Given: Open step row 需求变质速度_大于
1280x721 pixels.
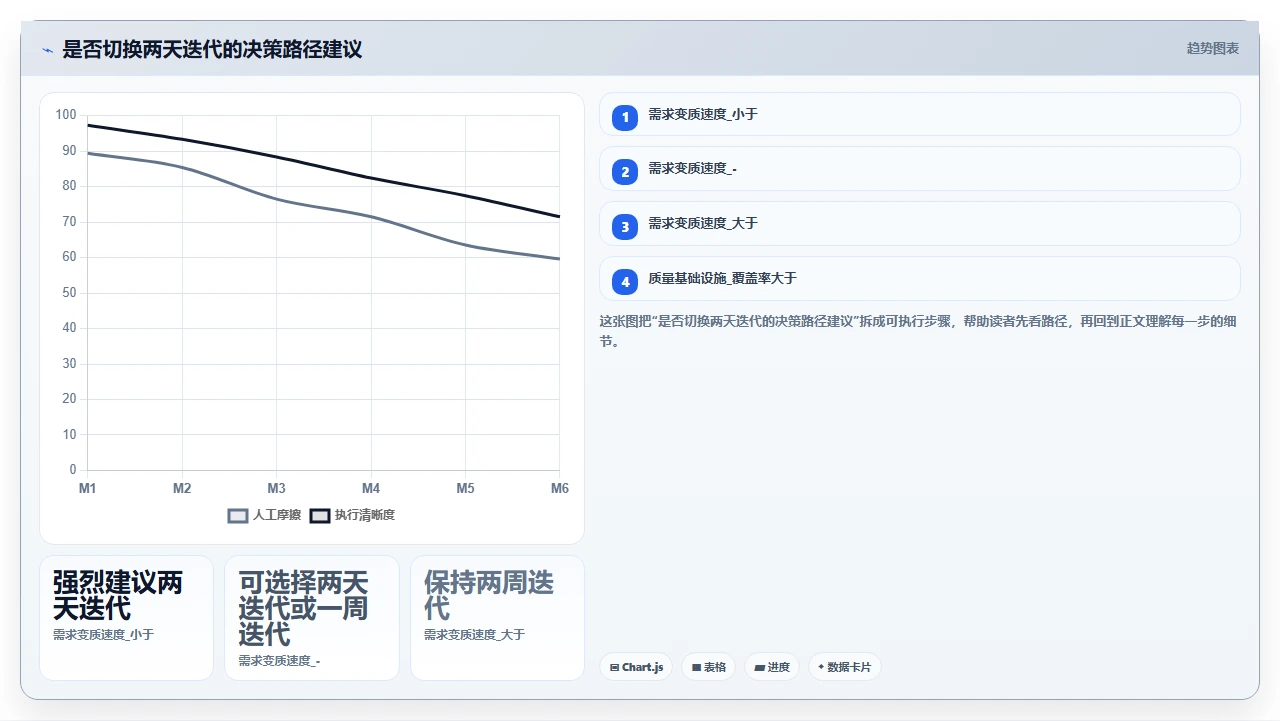Looking at the screenshot, I should (920, 224).
